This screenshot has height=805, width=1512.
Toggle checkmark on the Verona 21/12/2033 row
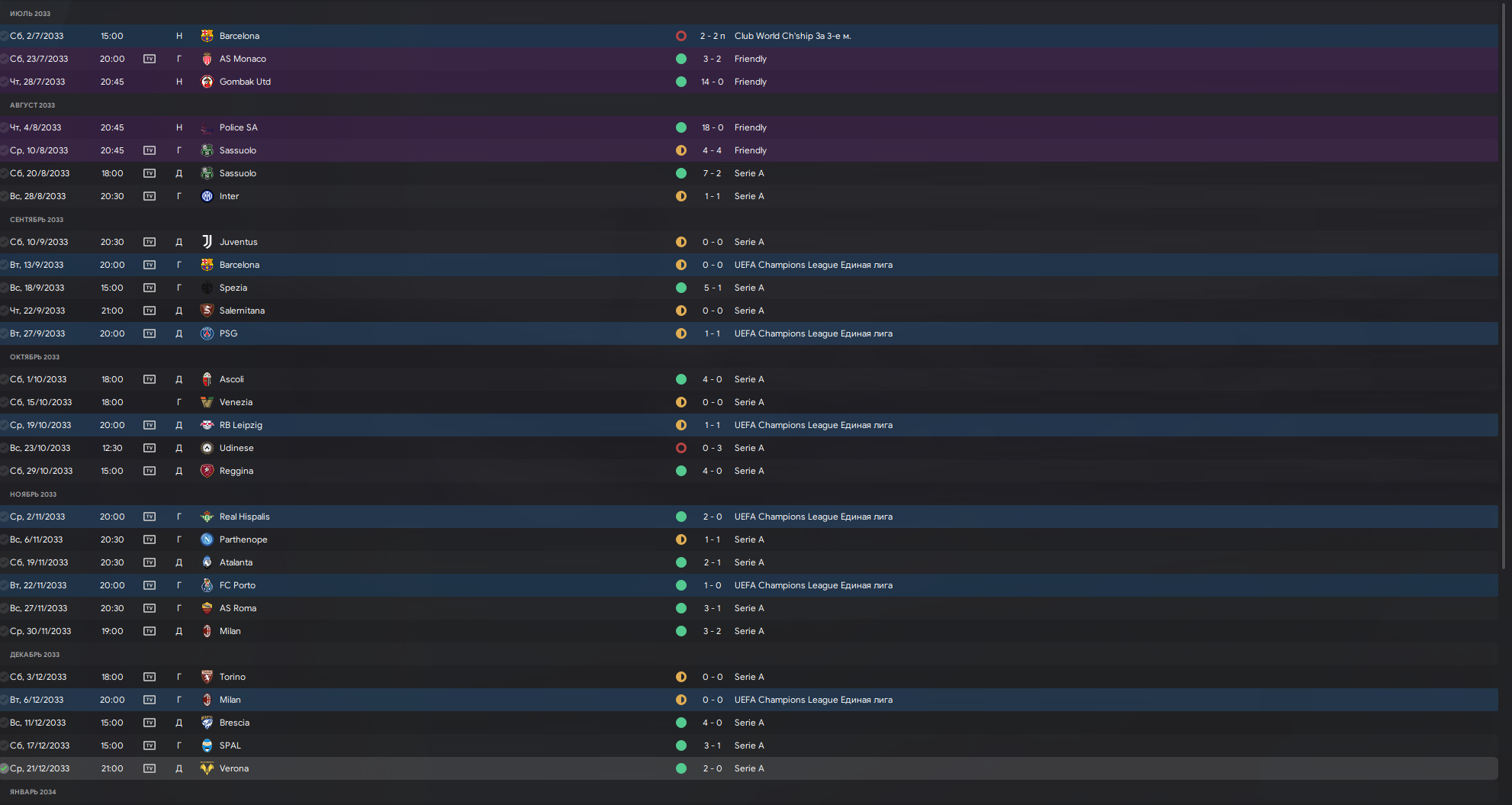tap(4, 768)
